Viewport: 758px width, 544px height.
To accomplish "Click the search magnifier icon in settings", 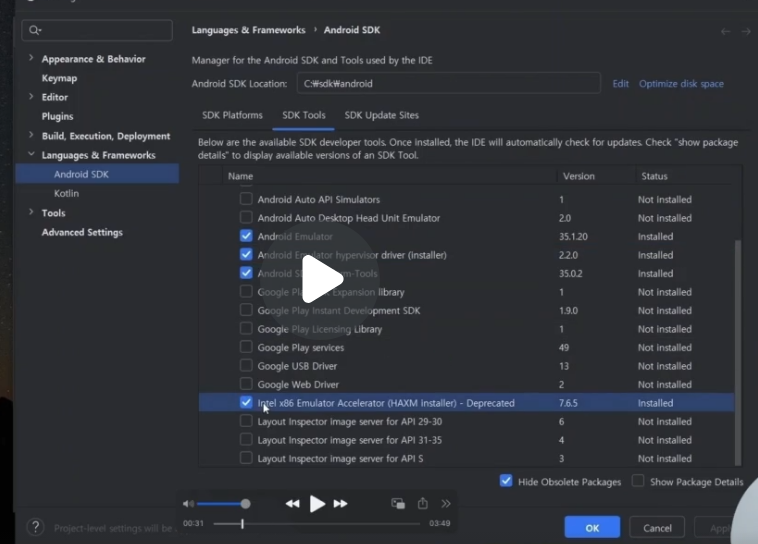I will (x=34, y=30).
